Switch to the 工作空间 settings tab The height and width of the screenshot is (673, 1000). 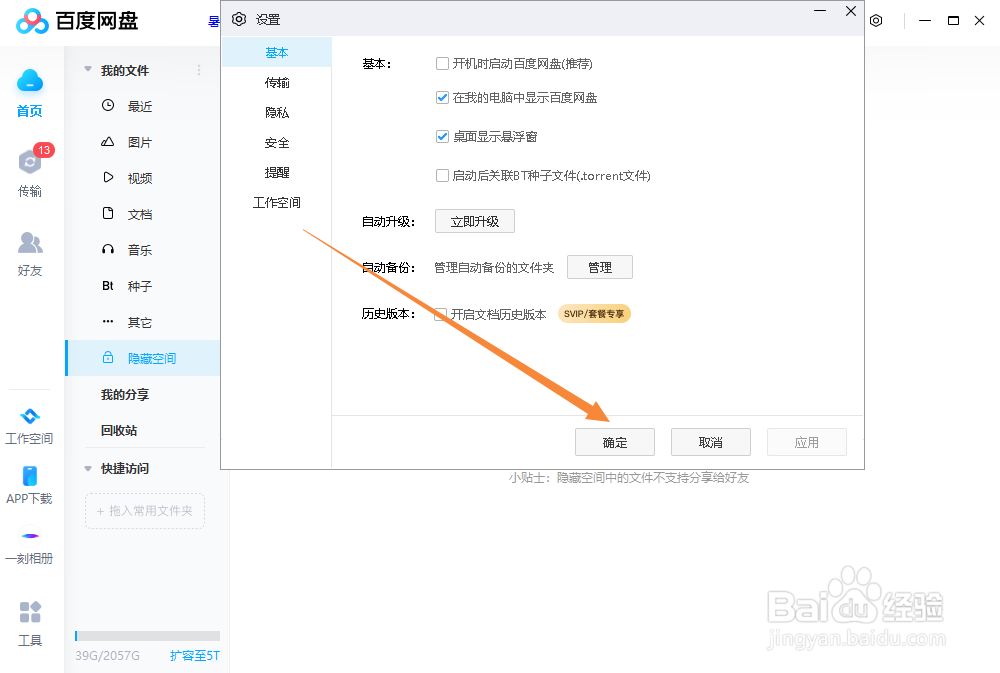(x=277, y=202)
